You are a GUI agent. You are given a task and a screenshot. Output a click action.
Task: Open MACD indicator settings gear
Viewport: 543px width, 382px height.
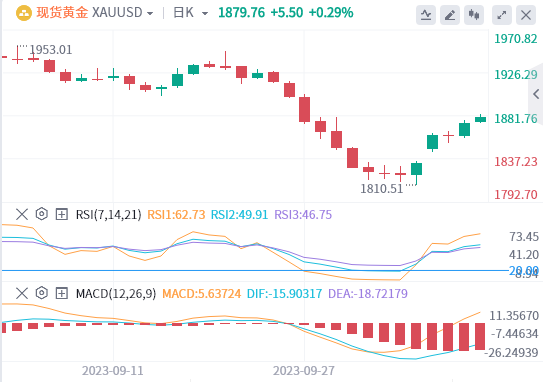42,293
